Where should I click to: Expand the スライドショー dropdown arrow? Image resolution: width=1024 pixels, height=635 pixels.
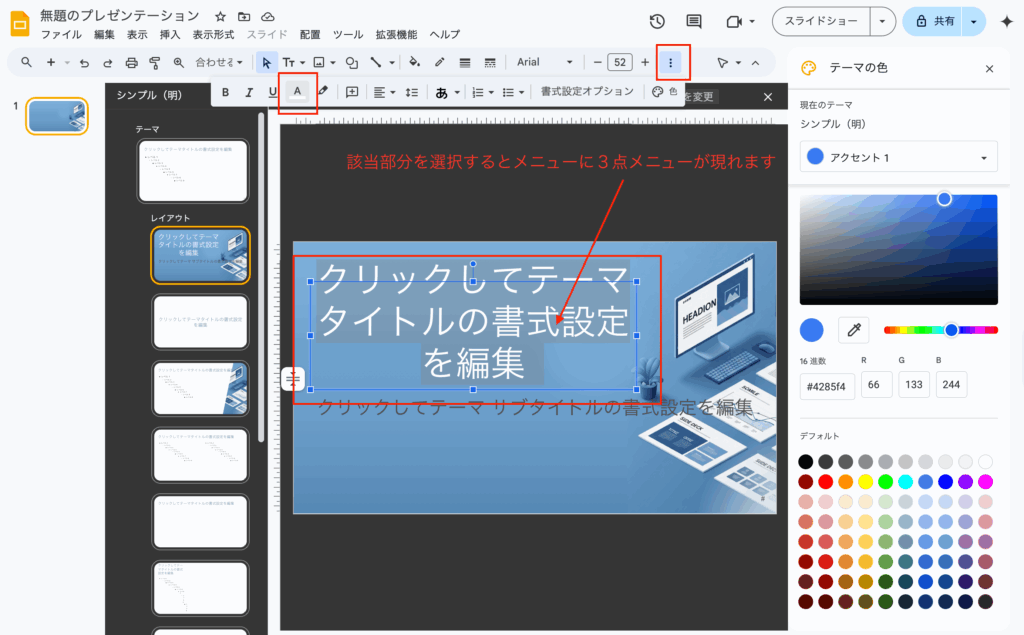(x=882, y=21)
